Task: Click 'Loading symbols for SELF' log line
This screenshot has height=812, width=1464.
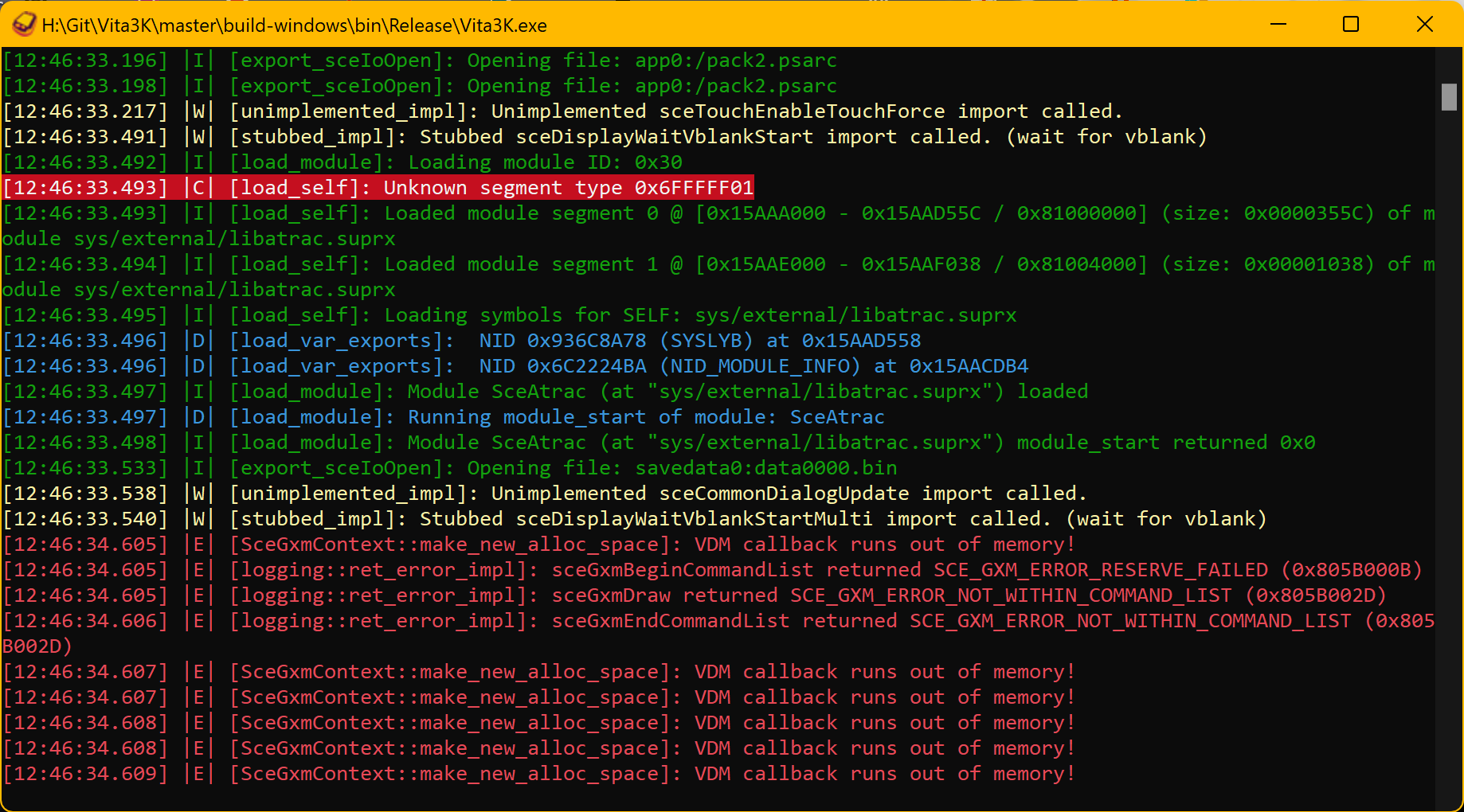Action: tap(510, 315)
